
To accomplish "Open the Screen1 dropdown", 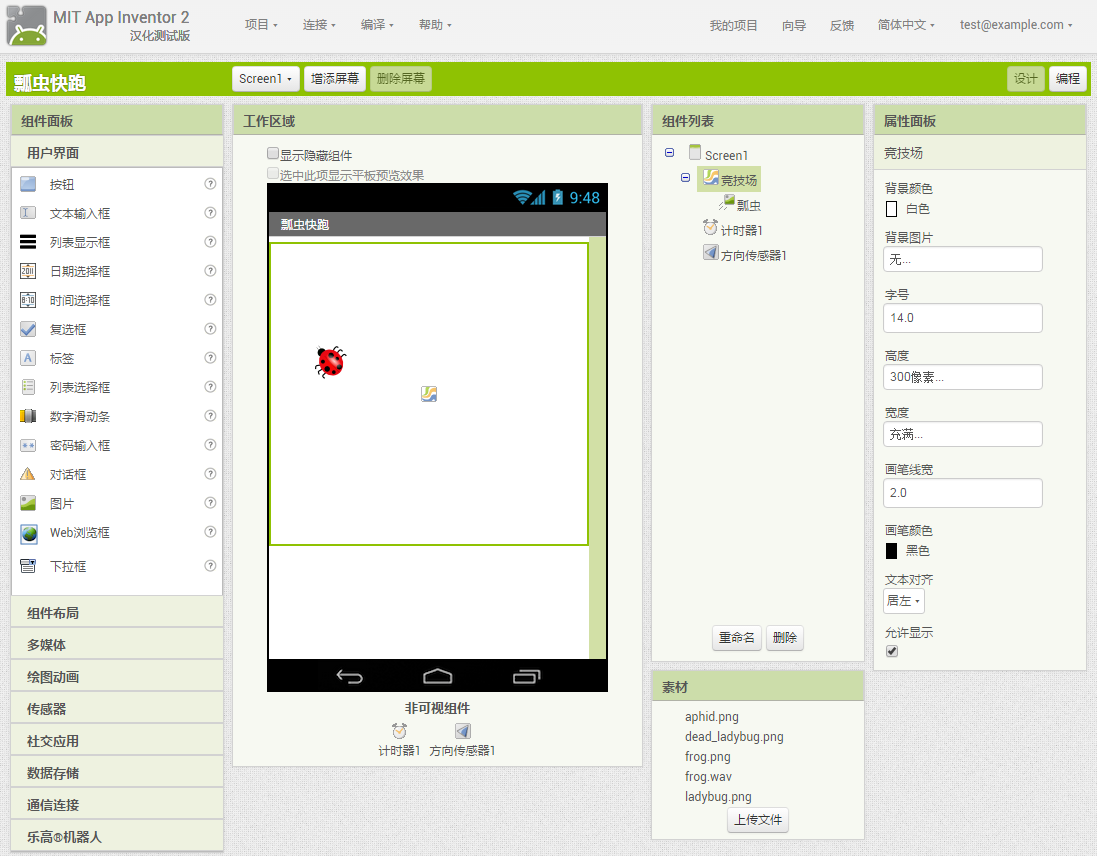I will (265, 79).
